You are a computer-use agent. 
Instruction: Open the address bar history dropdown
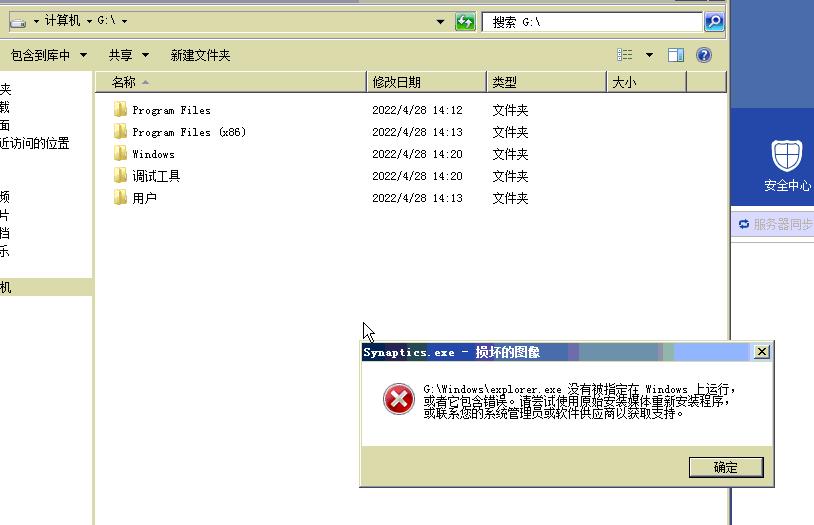440,22
